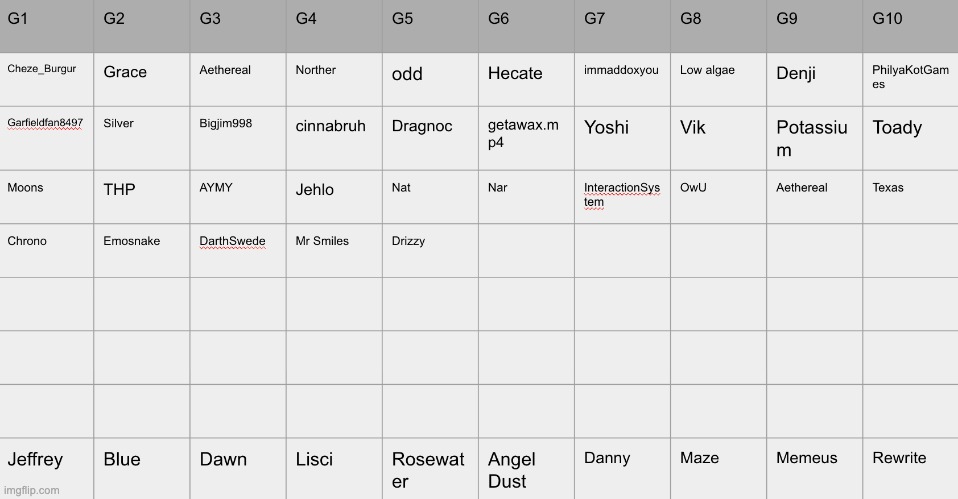Click the getawax.mp4 cell

coord(526,138)
